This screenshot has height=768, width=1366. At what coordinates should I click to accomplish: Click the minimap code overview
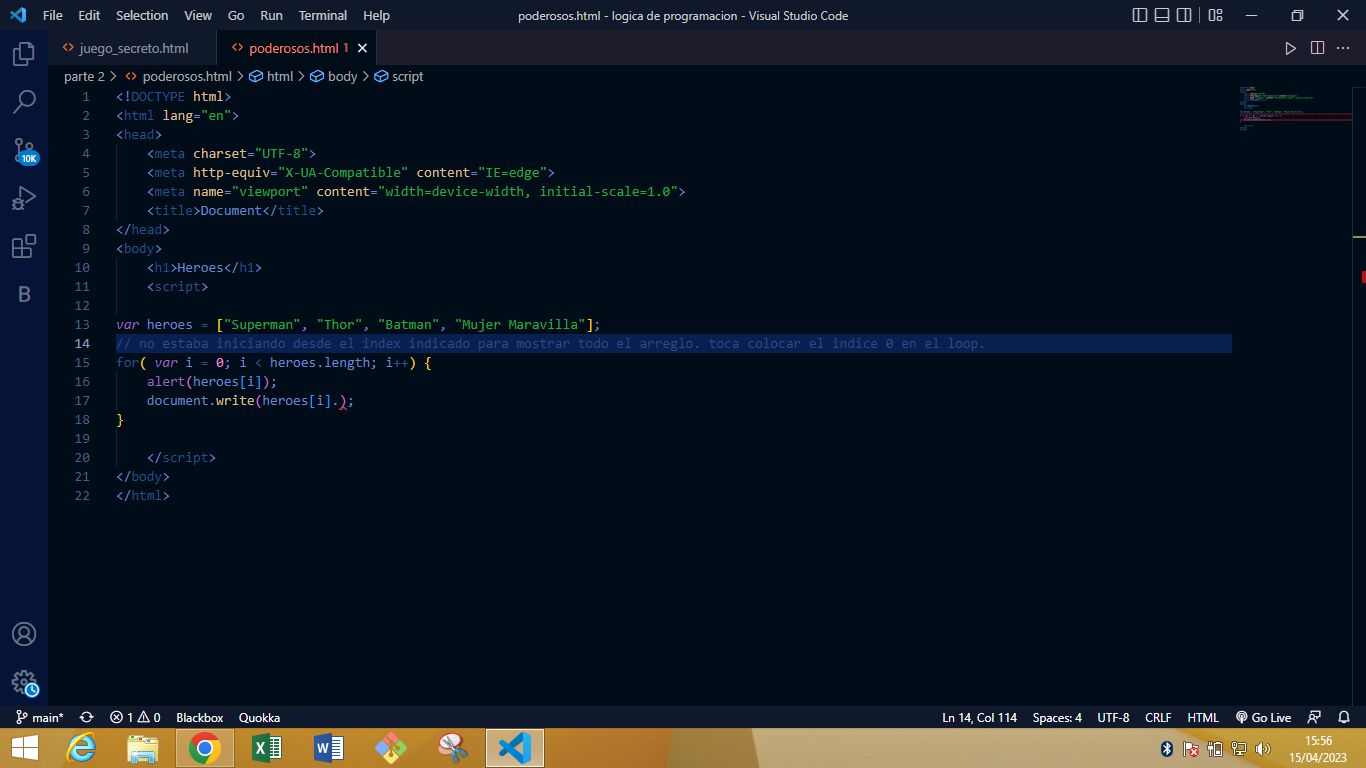(x=1296, y=110)
